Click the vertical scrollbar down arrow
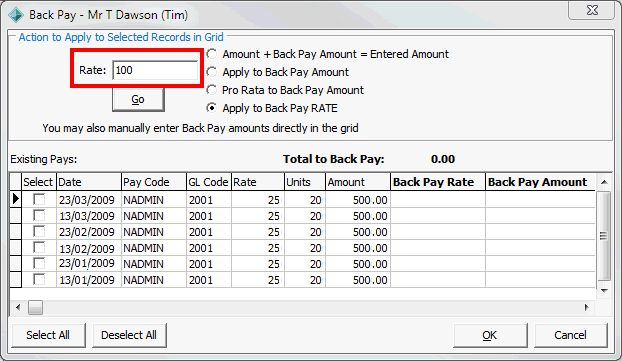 tap(604, 291)
